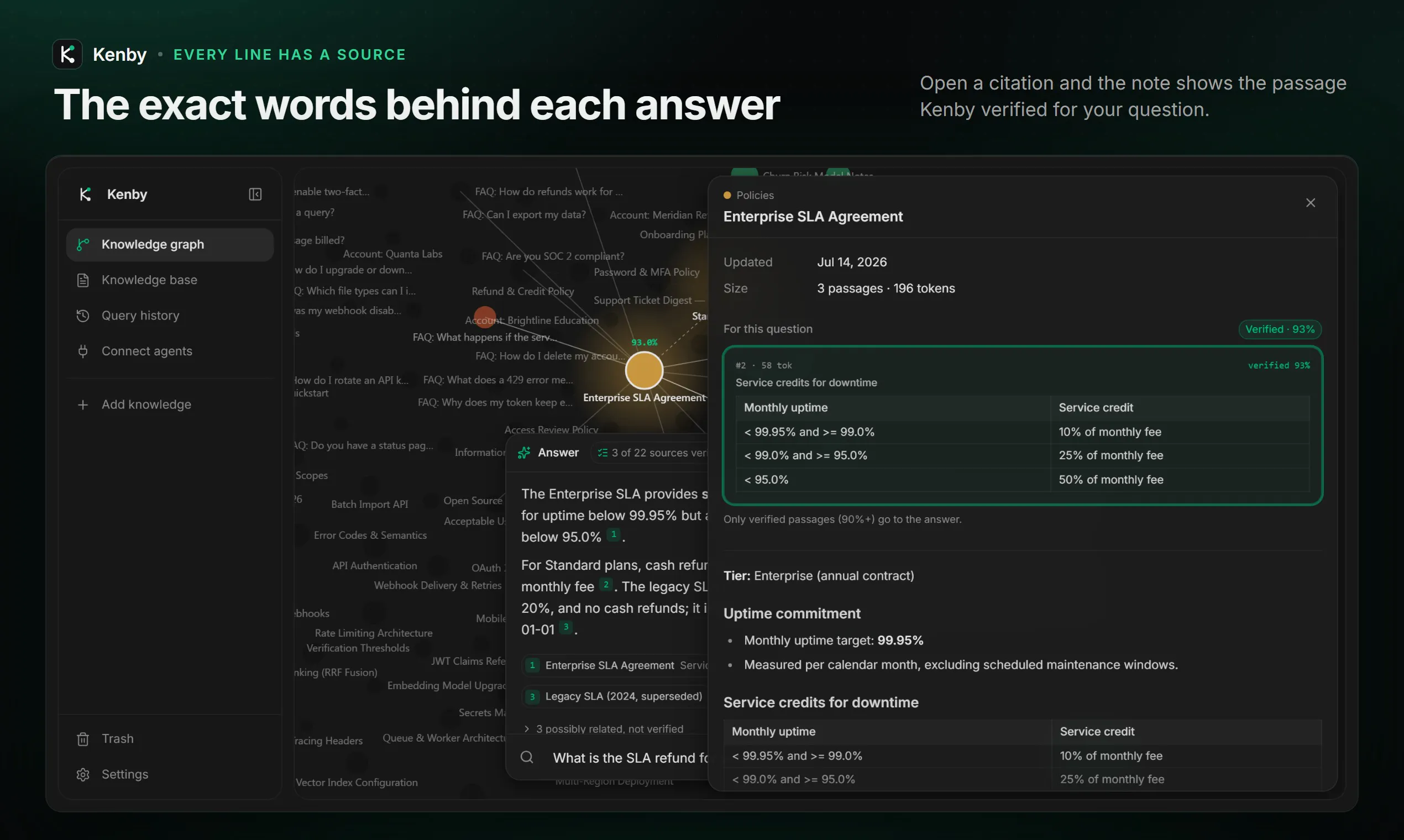Click the sources verified checklist icon
This screenshot has height=840, width=1404.
pos(603,453)
